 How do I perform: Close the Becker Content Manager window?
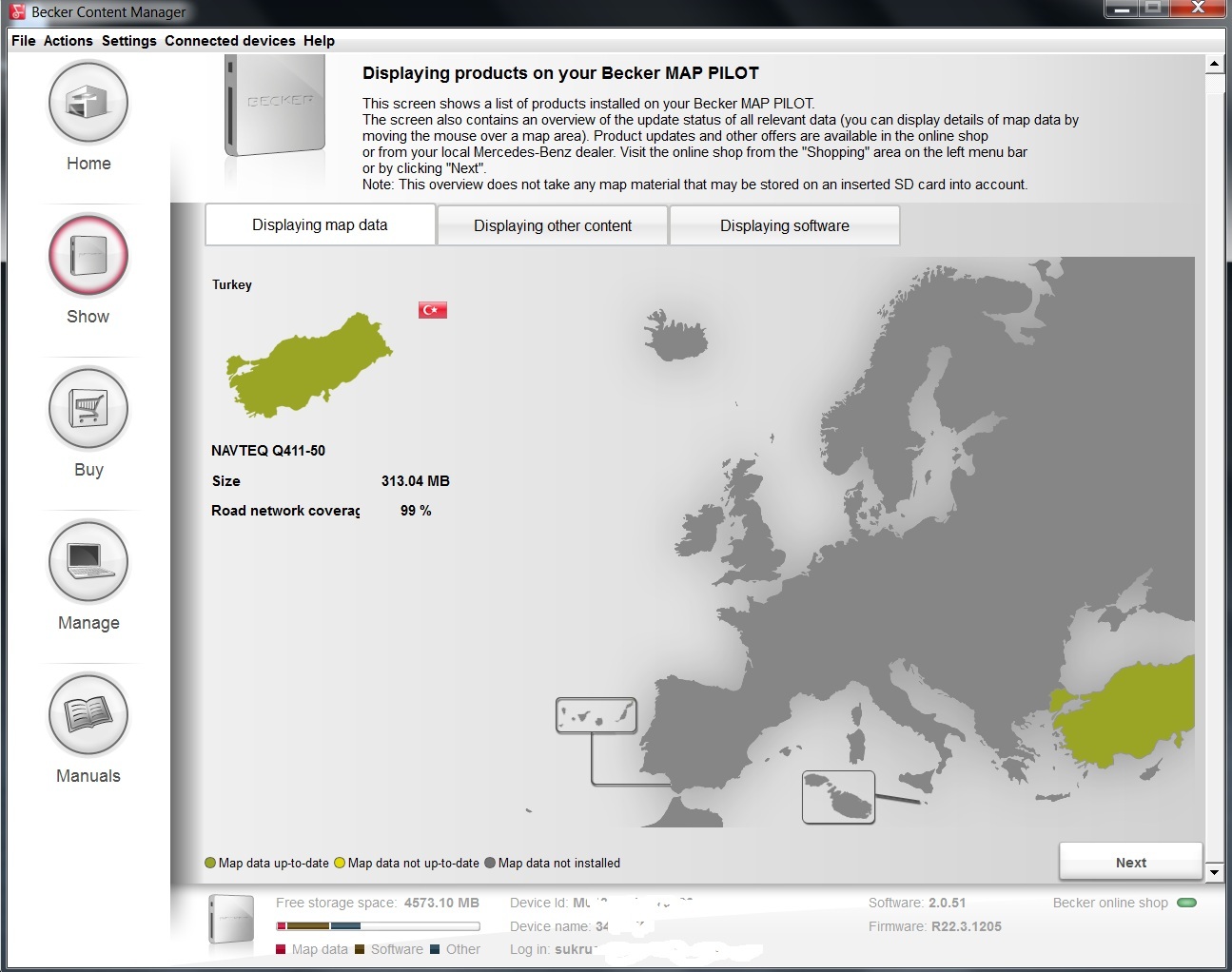1198,9
